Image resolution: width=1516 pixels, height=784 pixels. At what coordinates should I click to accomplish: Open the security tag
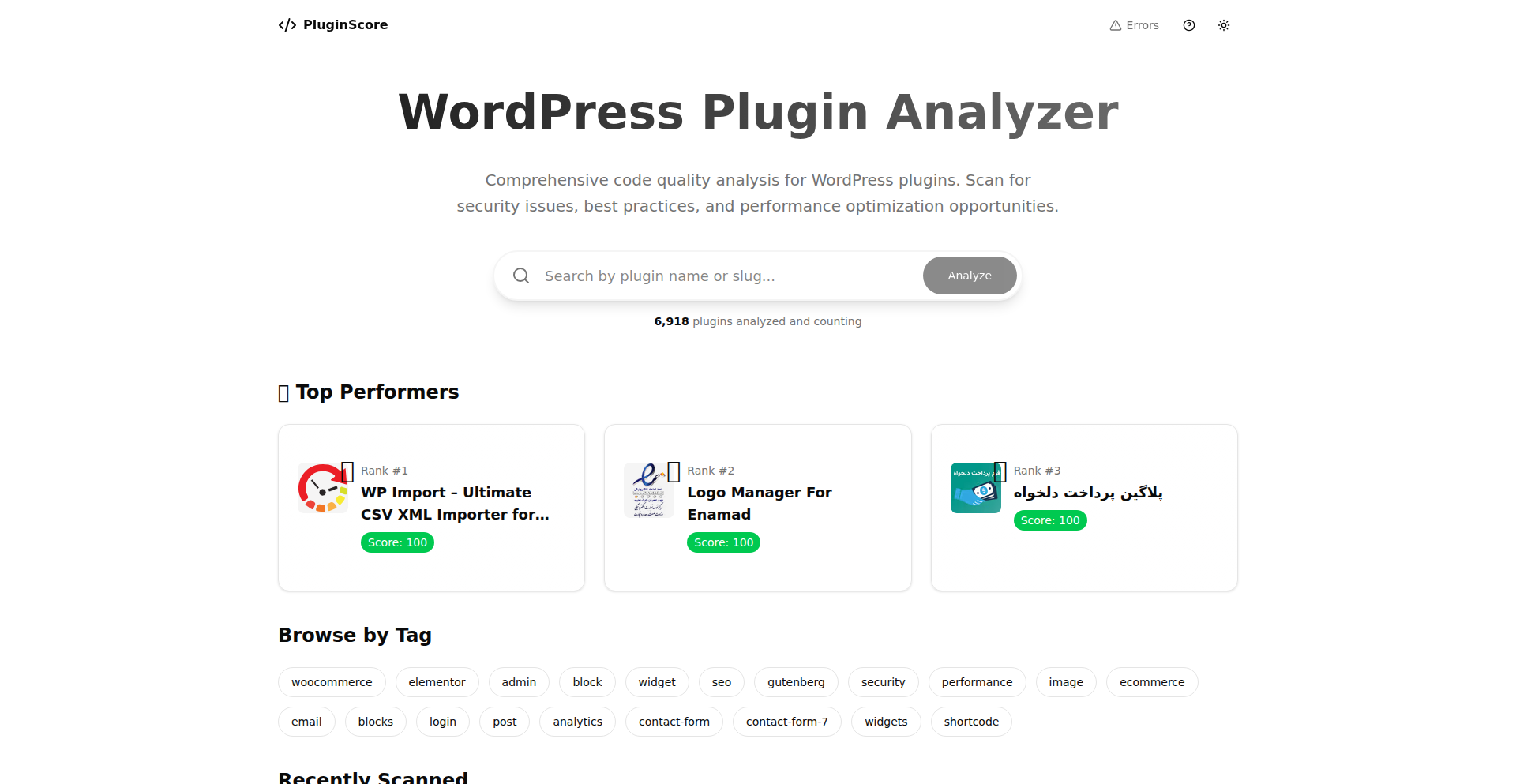[883, 681]
